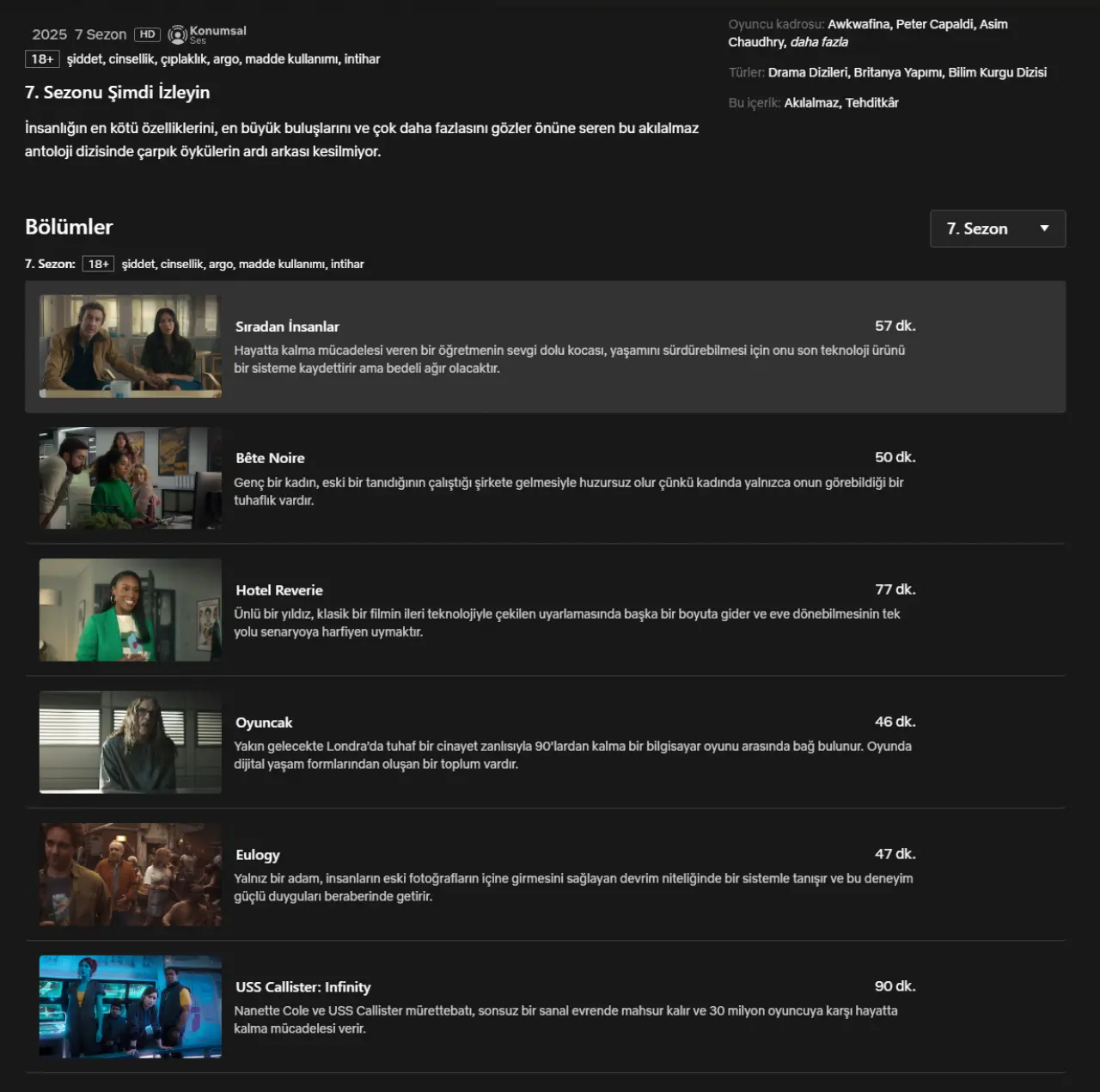Open the Sıradan İnsanlar episode thumbnail
1100x1092 pixels.
click(131, 346)
